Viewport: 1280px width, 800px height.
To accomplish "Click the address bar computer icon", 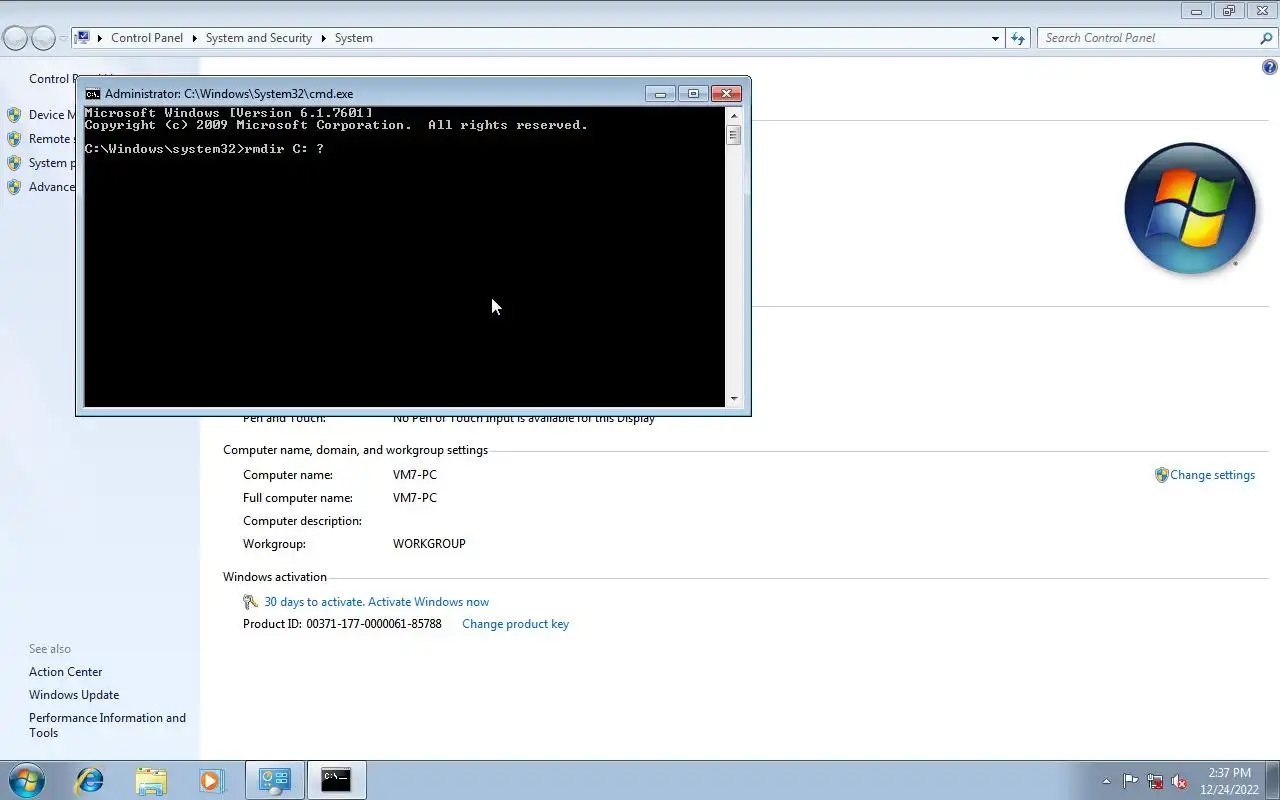I will (x=83, y=38).
